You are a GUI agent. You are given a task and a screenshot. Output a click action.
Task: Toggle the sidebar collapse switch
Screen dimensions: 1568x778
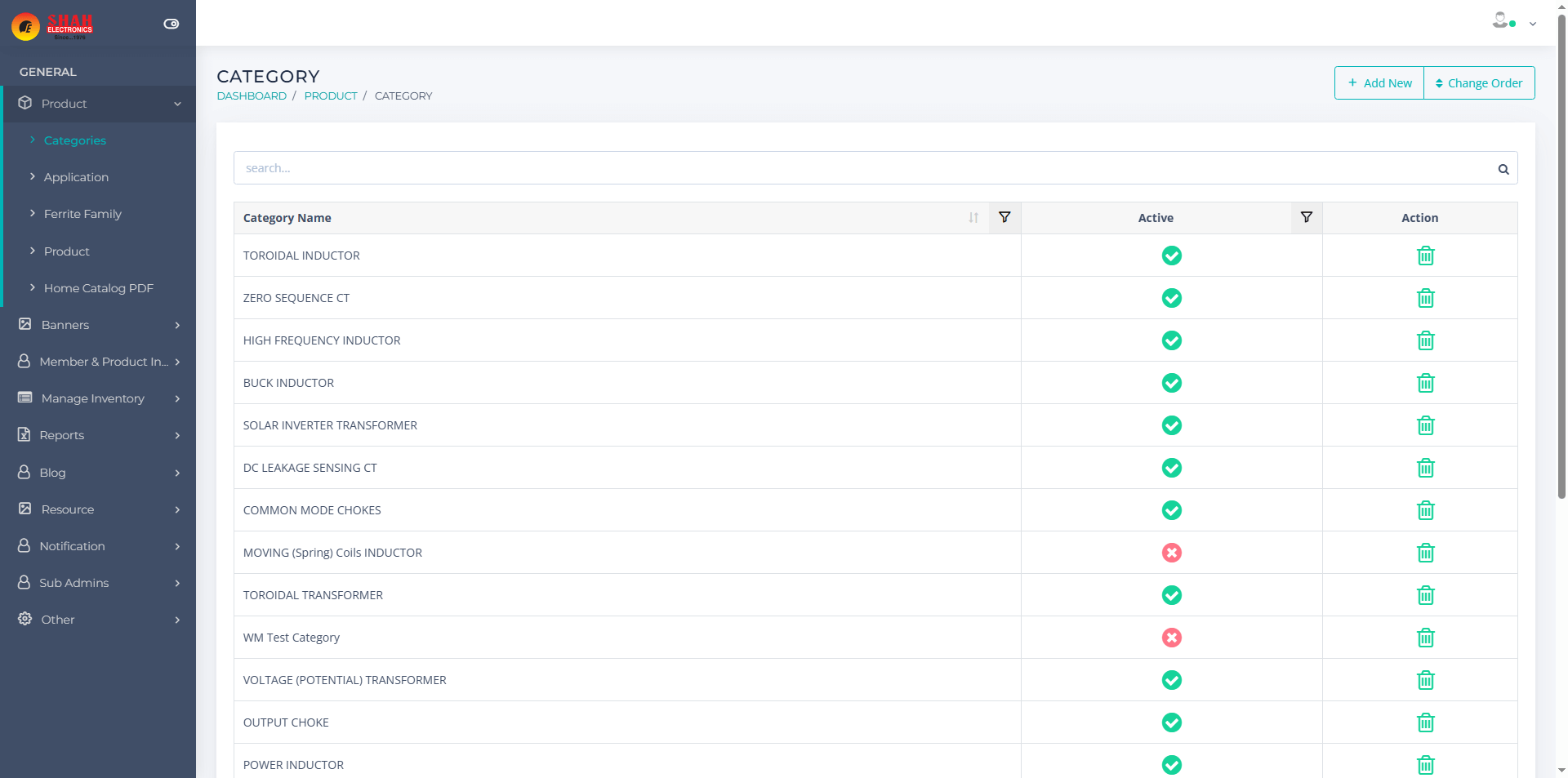point(171,24)
